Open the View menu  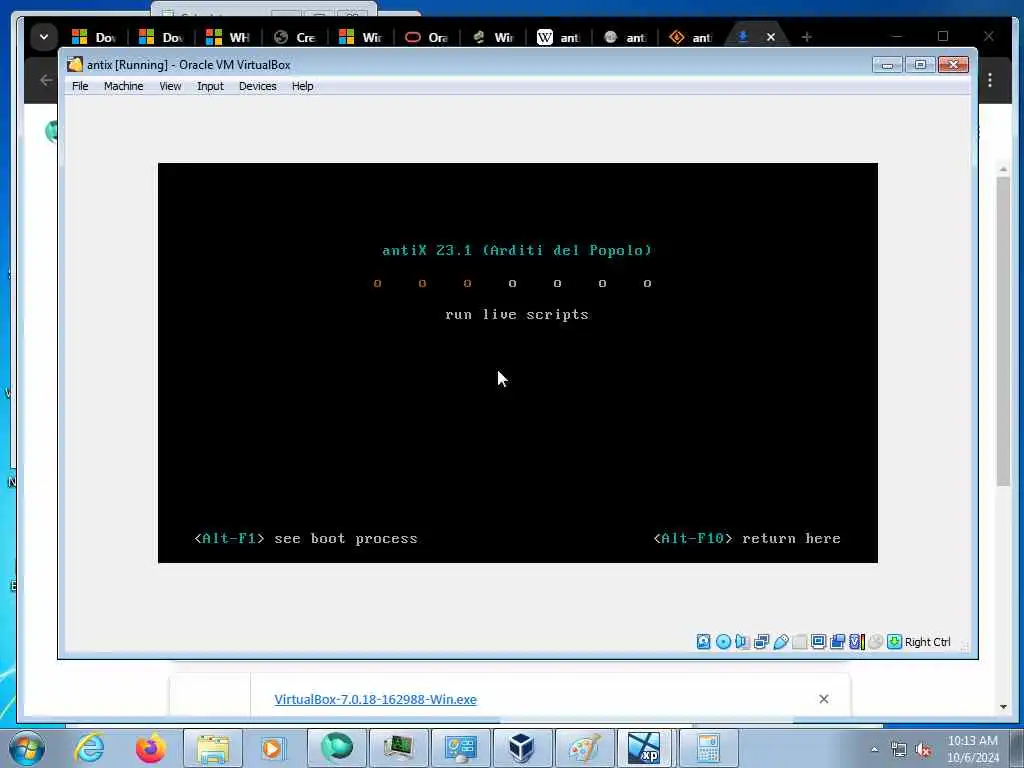(170, 86)
